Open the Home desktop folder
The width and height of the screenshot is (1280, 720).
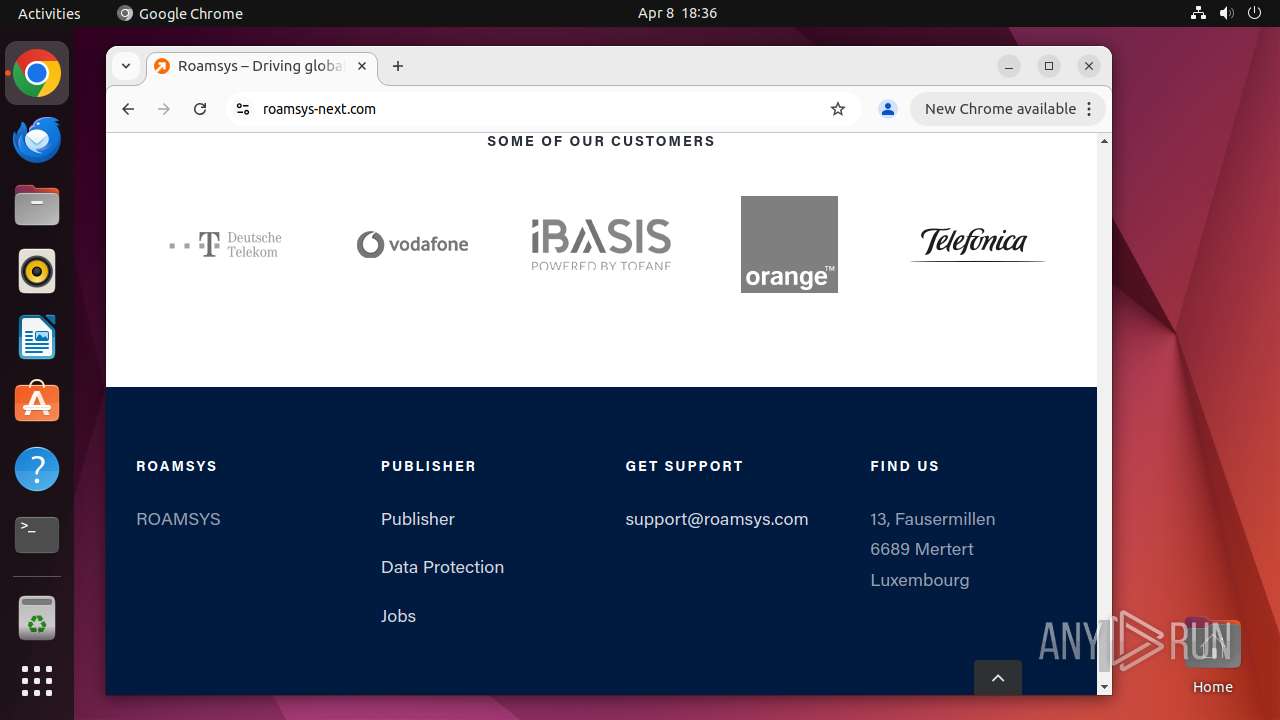1212,657
